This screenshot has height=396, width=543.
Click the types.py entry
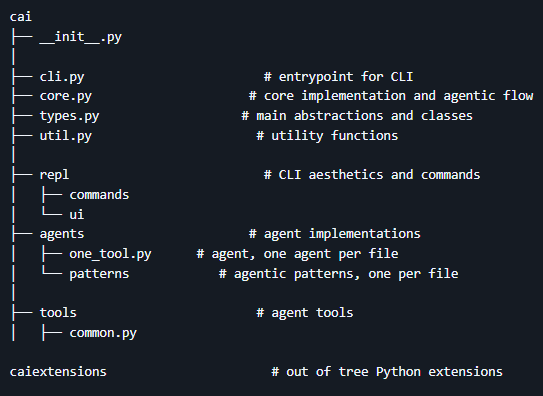tap(69, 116)
